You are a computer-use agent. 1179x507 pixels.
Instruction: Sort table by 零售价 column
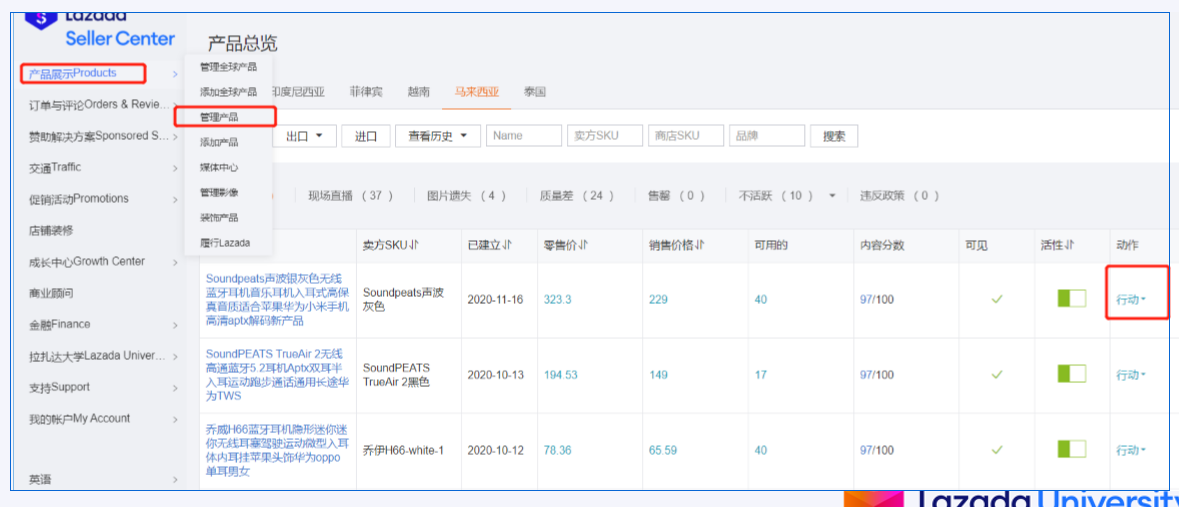tap(565, 245)
